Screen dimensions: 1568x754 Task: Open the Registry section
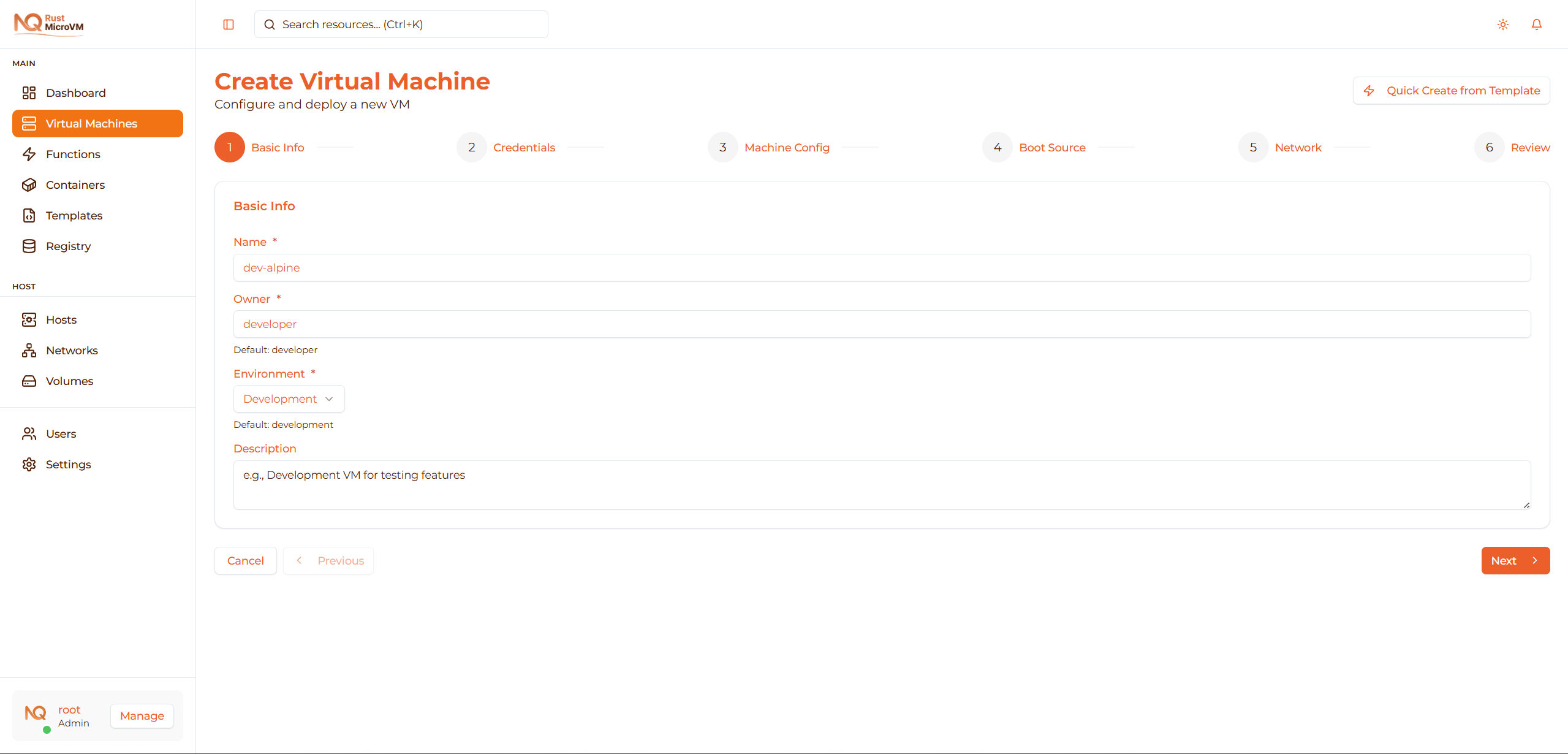click(67, 246)
